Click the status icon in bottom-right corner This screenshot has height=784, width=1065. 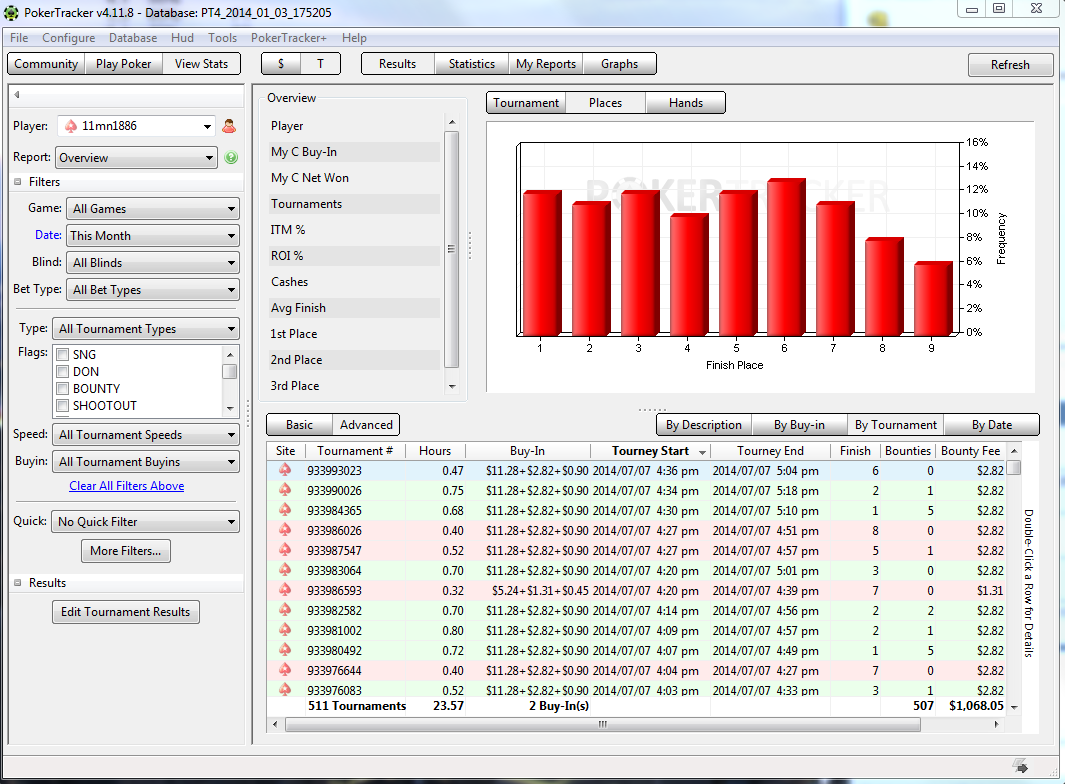[x=1020, y=766]
